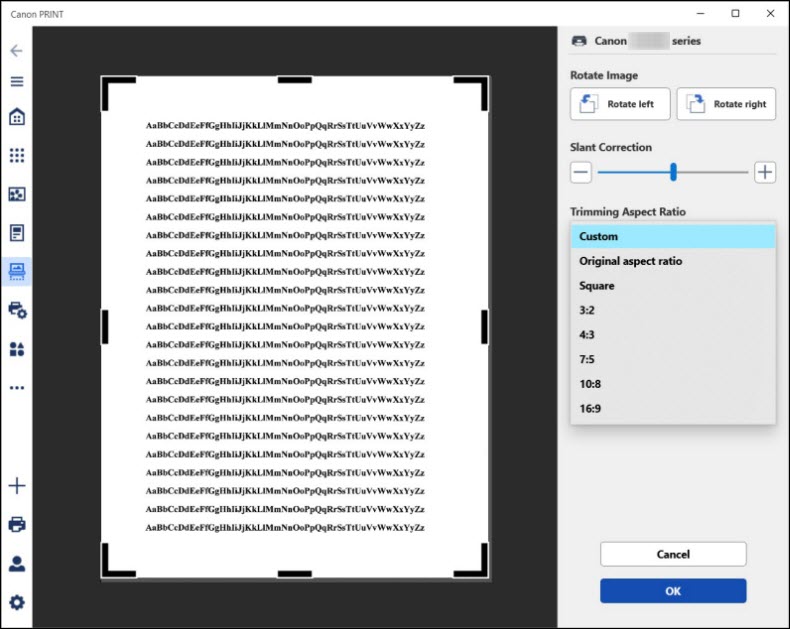This screenshot has height=629, width=790.
Task: Show more options via three dots
Action: [x=17, y=388]
